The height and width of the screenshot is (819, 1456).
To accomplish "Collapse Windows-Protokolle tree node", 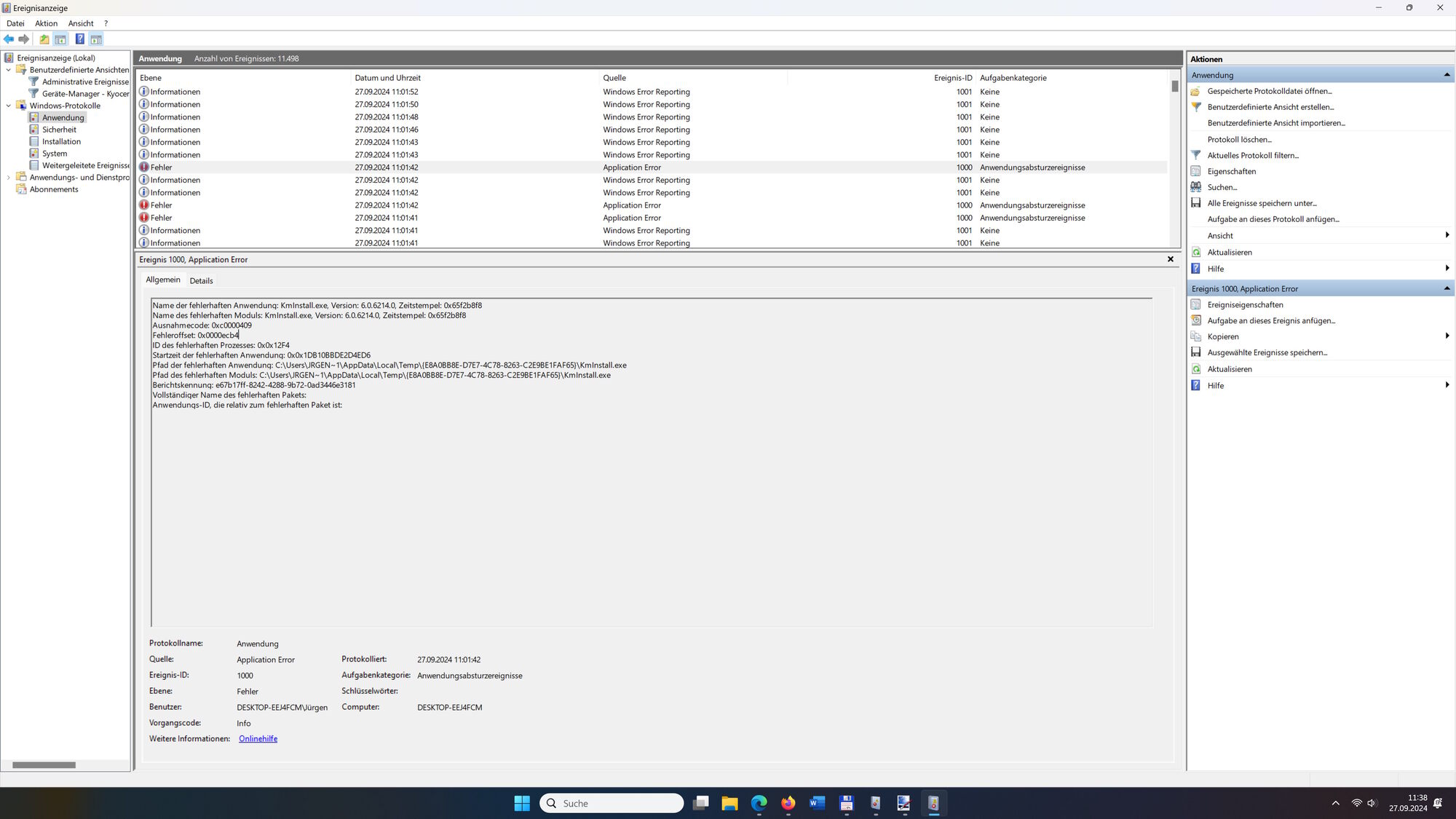I will 9,106.
